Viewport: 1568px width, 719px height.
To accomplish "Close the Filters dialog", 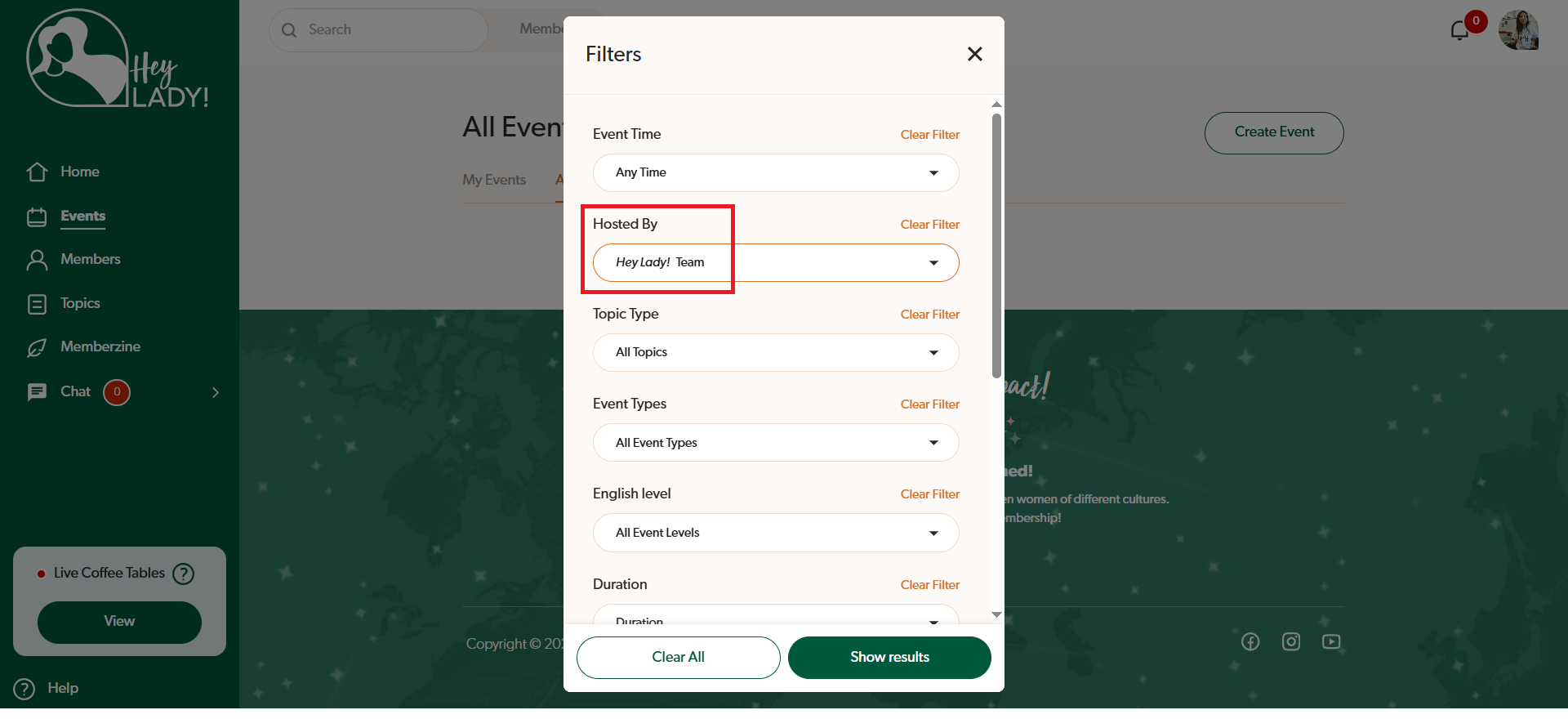I will [974, 54].
